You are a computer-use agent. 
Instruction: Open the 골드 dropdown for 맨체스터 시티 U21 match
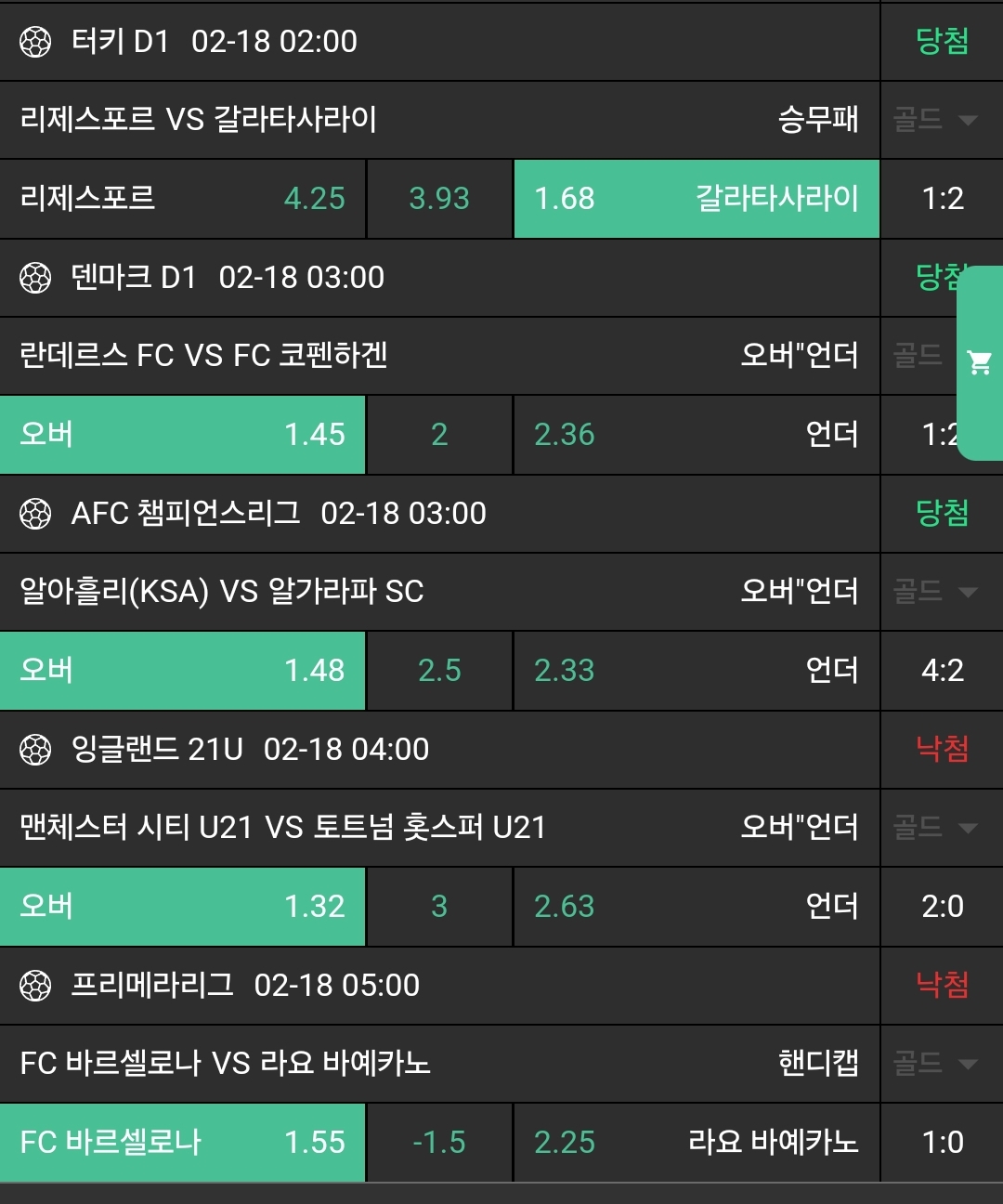click(x=936, y=828)
